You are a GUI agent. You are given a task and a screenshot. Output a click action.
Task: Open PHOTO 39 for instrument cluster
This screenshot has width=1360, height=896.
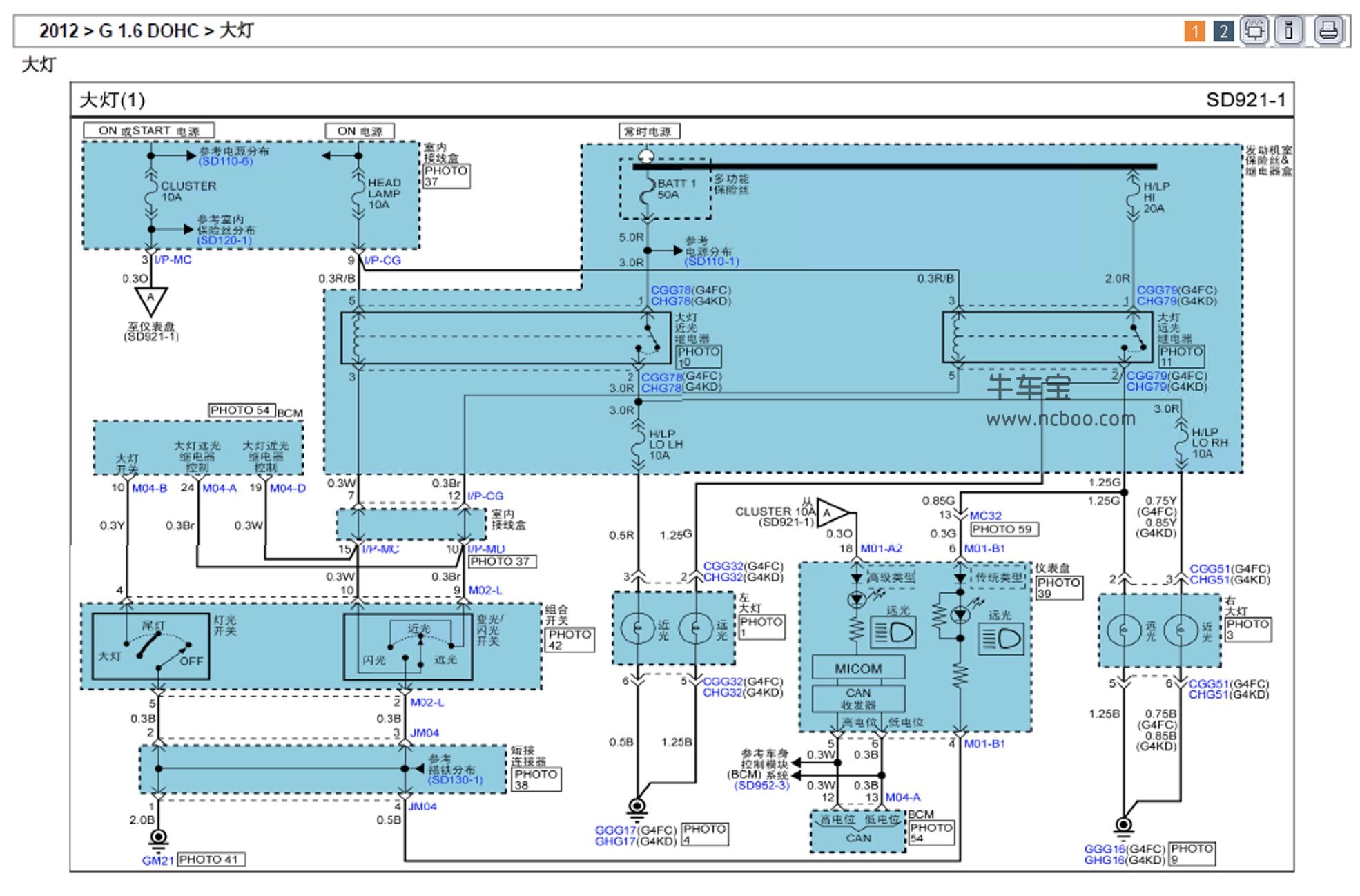point(1059,587)
